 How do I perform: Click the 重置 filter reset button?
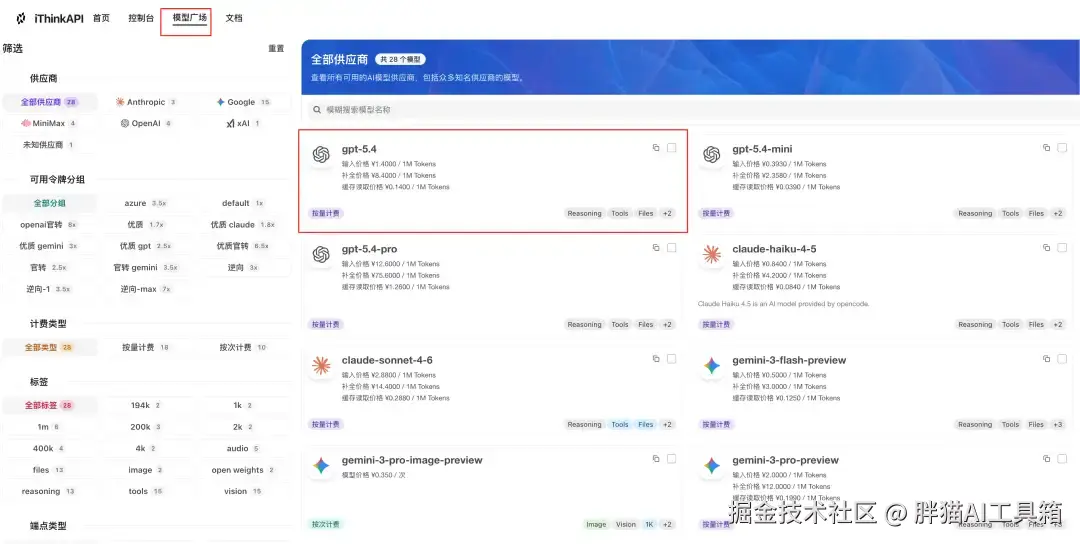click(x=276, y=49)
